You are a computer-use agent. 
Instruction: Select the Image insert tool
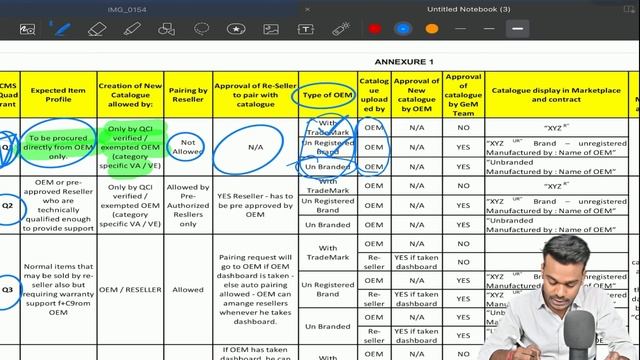click(271, 29)
